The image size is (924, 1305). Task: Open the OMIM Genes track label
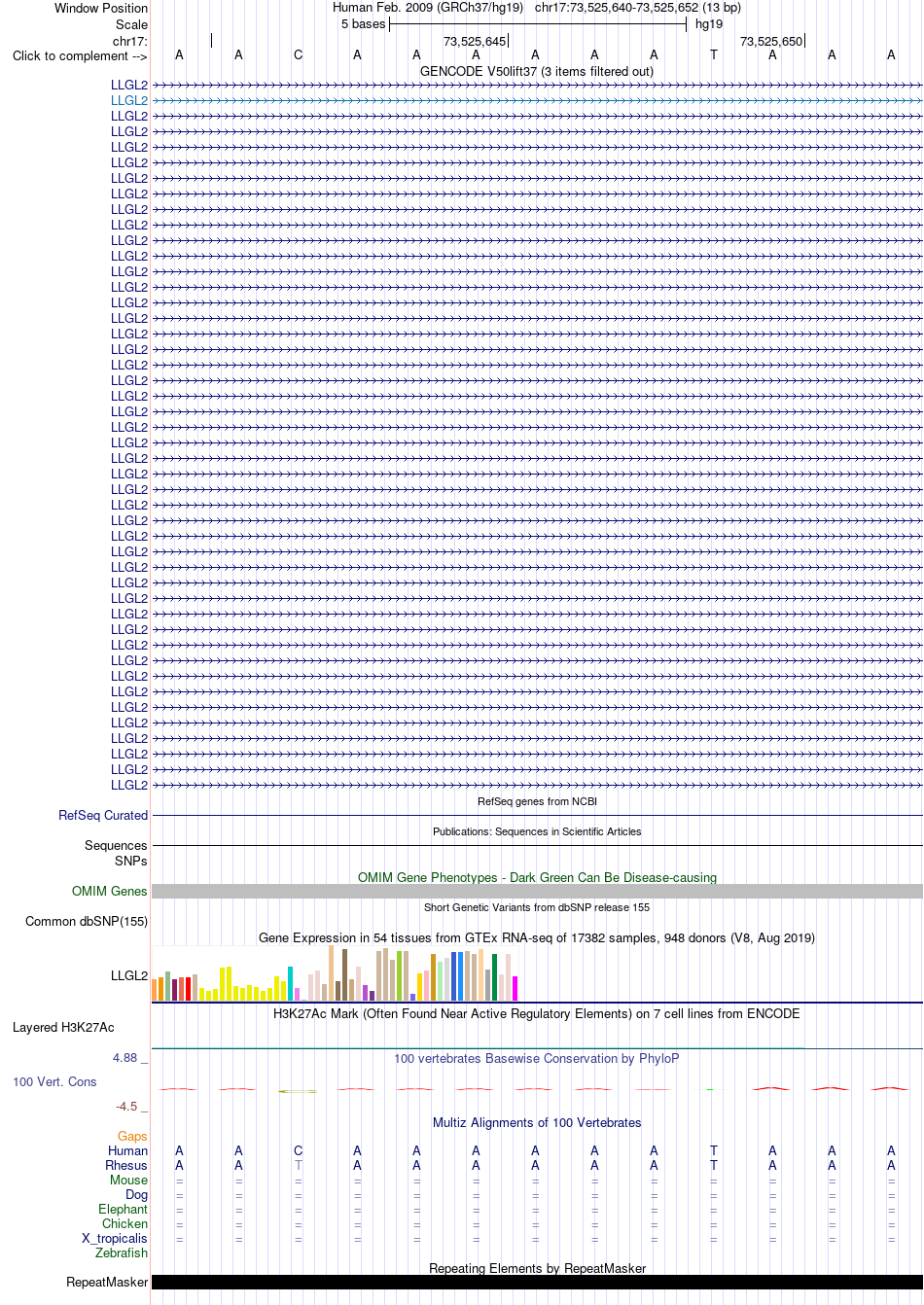(110, 891)
